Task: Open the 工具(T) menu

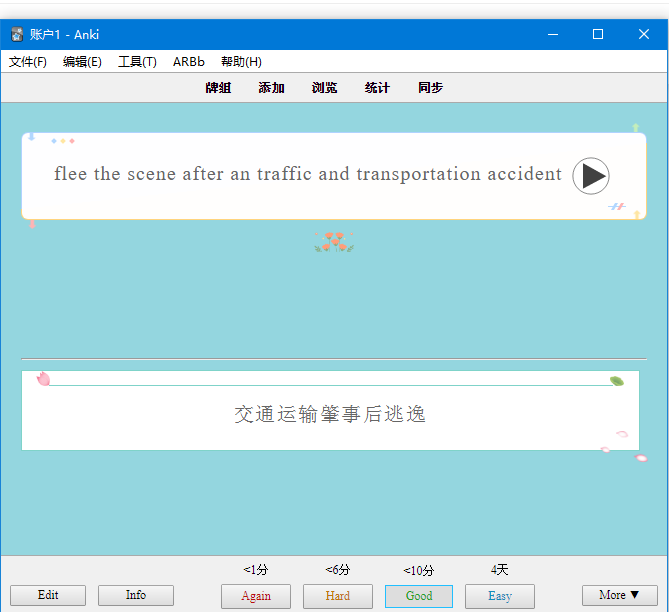Action: (x=137, y=62)
